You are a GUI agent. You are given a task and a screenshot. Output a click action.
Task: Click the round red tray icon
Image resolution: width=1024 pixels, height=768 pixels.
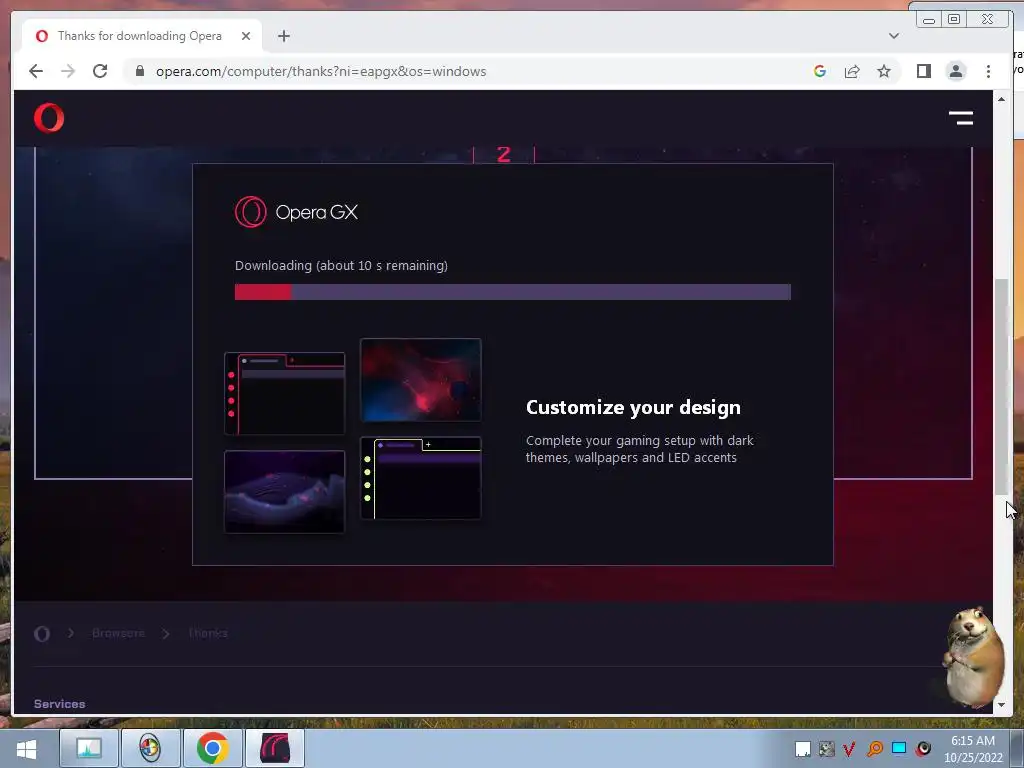click(x=923, y=748)
